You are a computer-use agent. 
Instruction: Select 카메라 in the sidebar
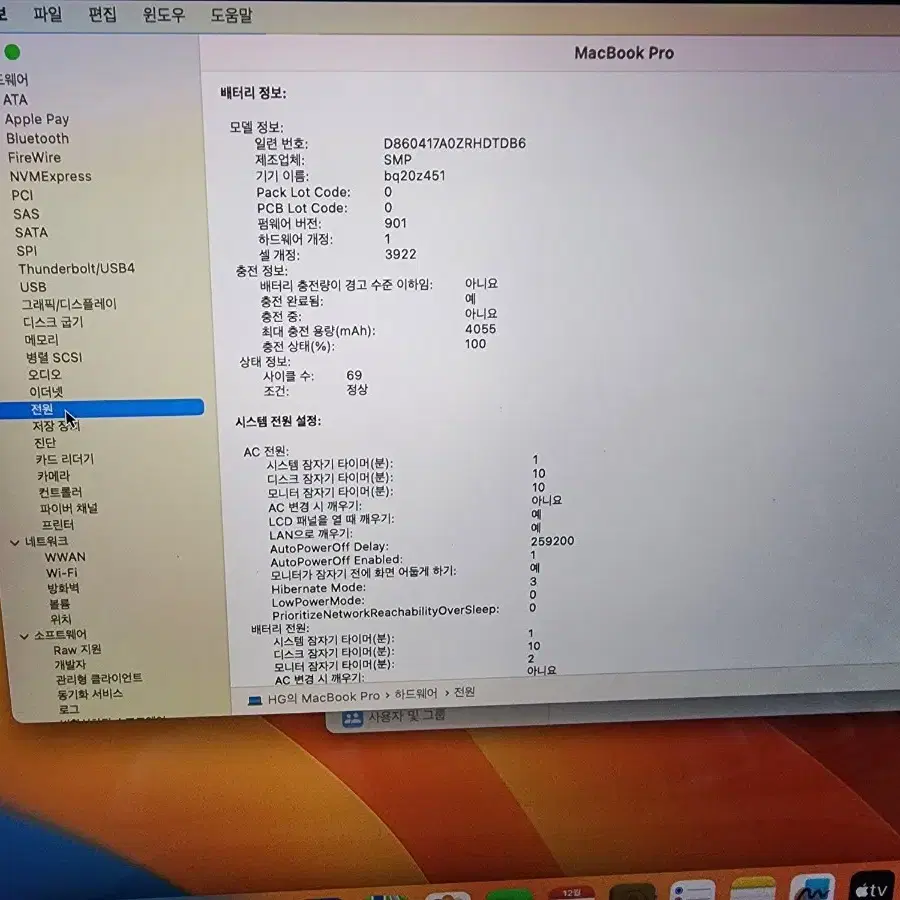coord(53,476)
